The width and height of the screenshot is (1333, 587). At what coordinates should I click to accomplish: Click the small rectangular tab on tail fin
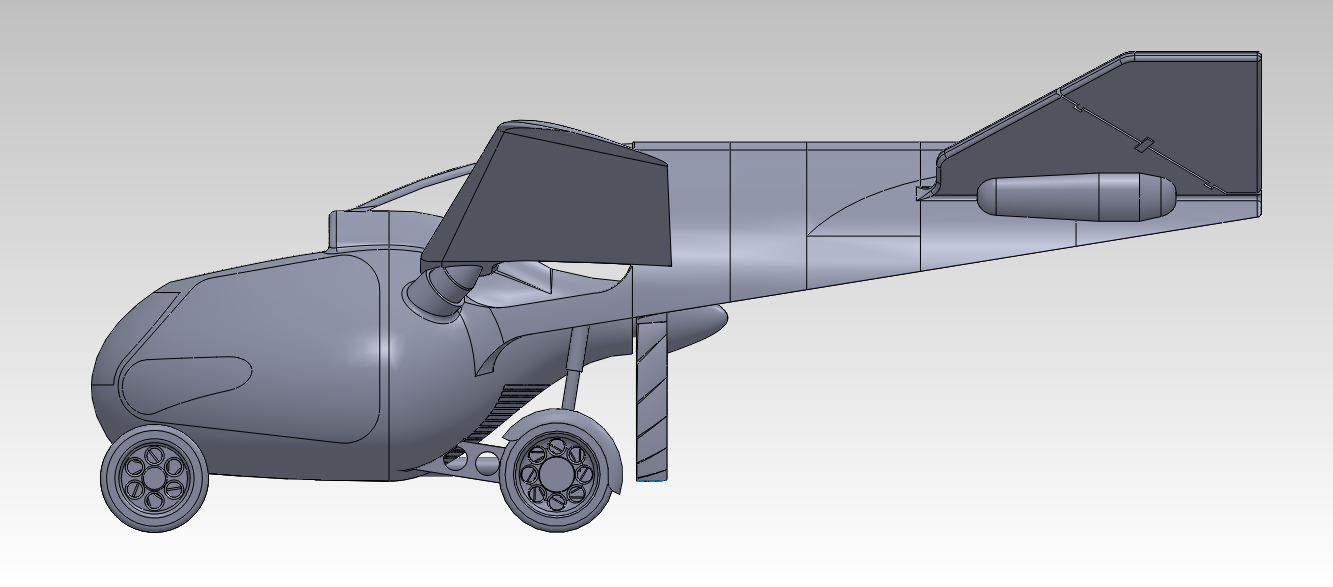pyautogui.click(x=1146, y=145)
